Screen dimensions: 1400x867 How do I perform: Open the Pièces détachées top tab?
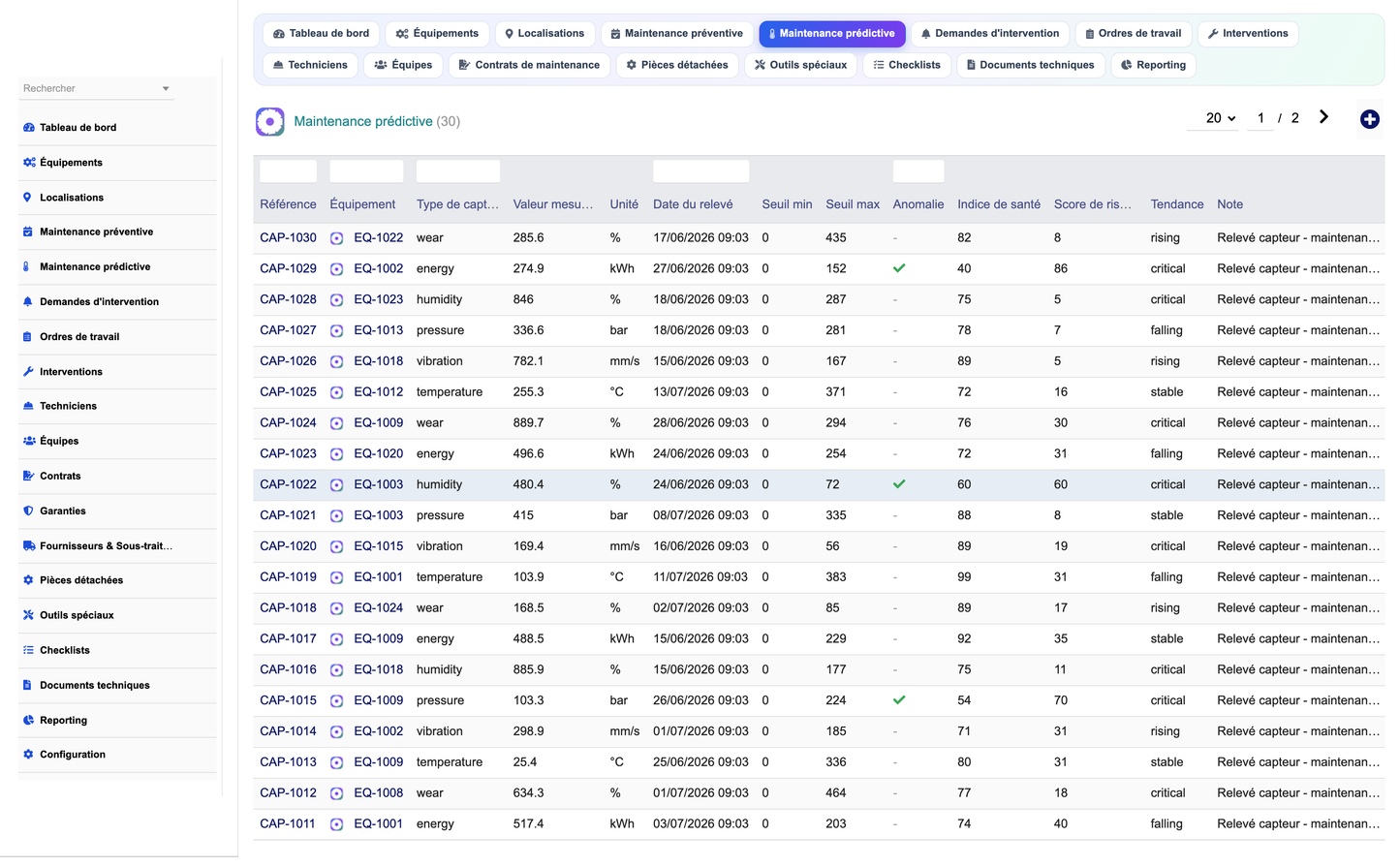pos(677,66)
